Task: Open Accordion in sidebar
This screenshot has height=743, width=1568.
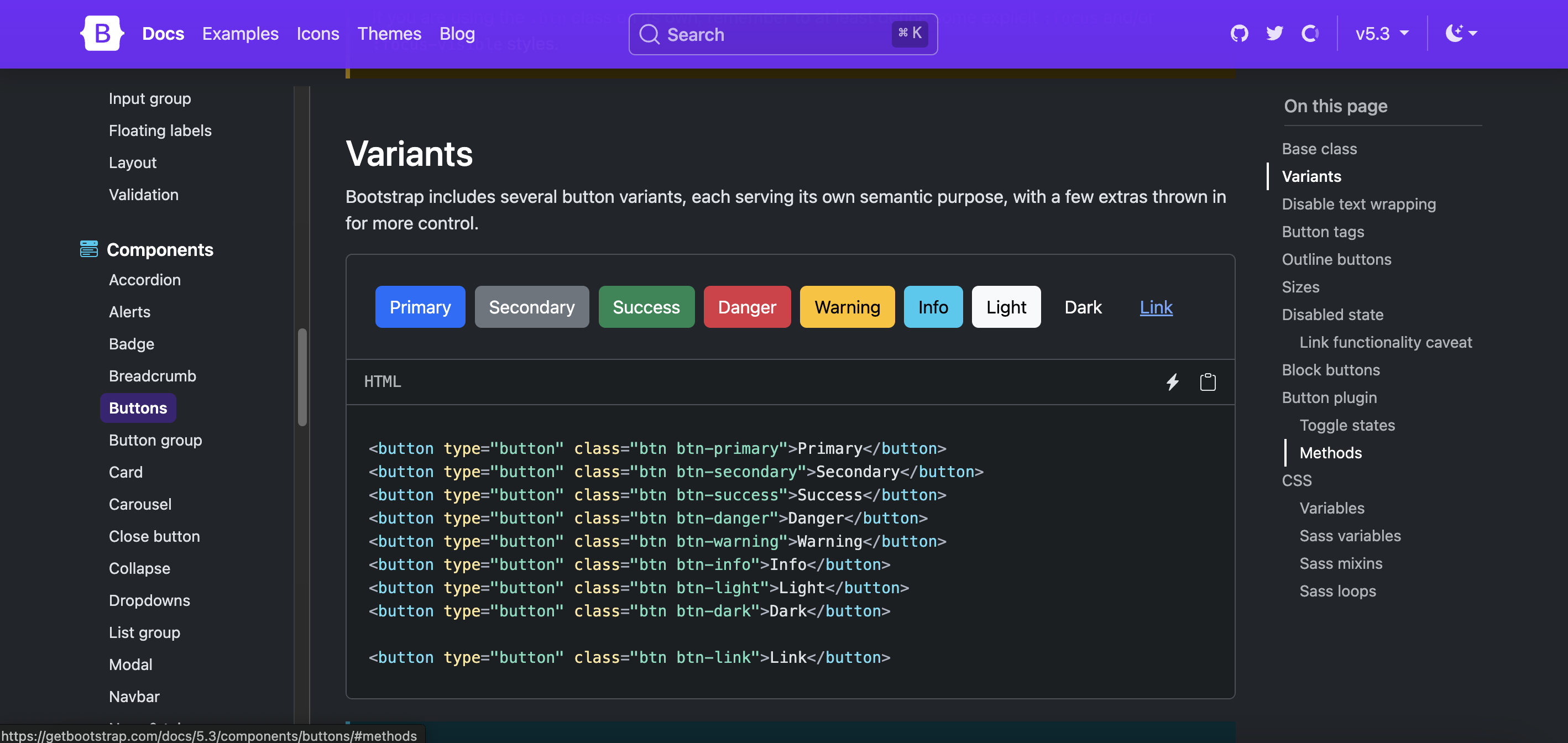Action: [145, 279]
